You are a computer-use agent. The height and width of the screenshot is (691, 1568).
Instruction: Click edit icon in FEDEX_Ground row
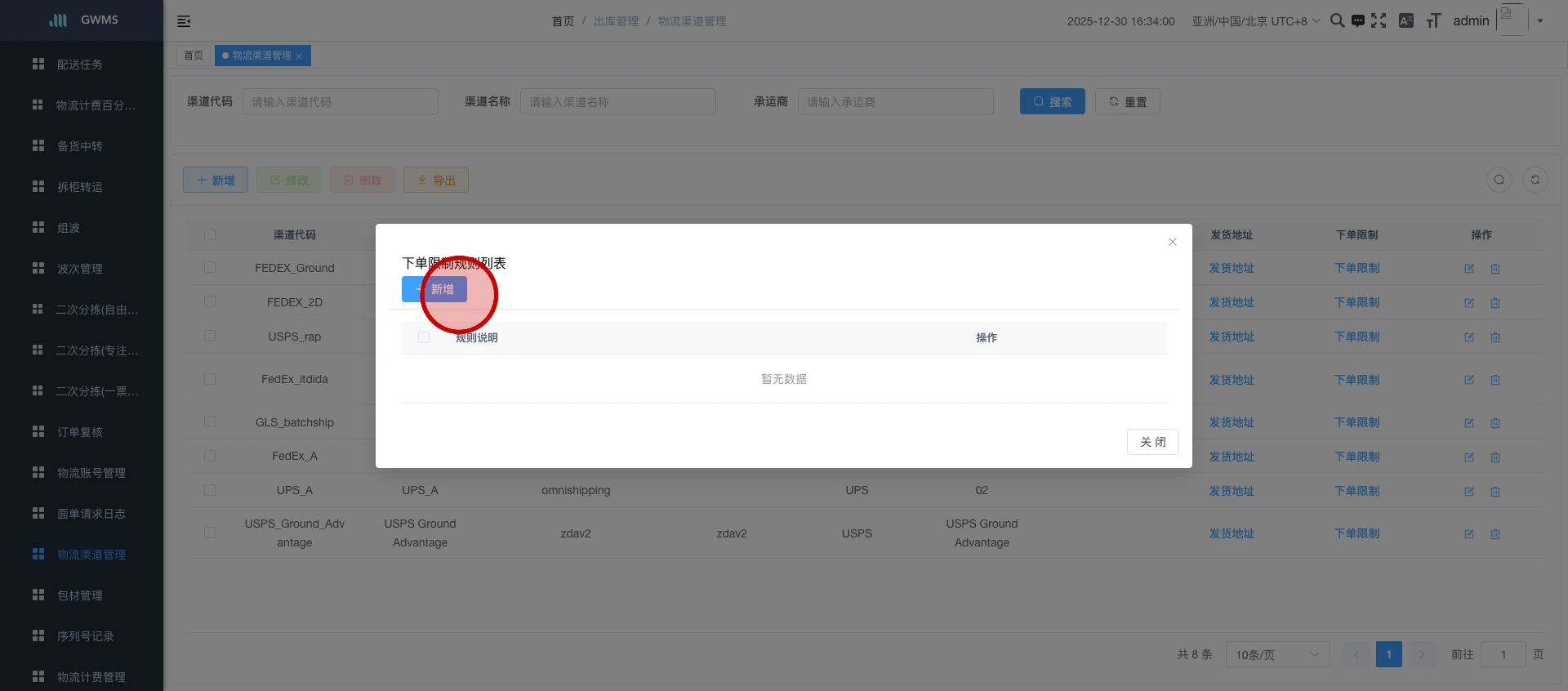click(1469, 269)
